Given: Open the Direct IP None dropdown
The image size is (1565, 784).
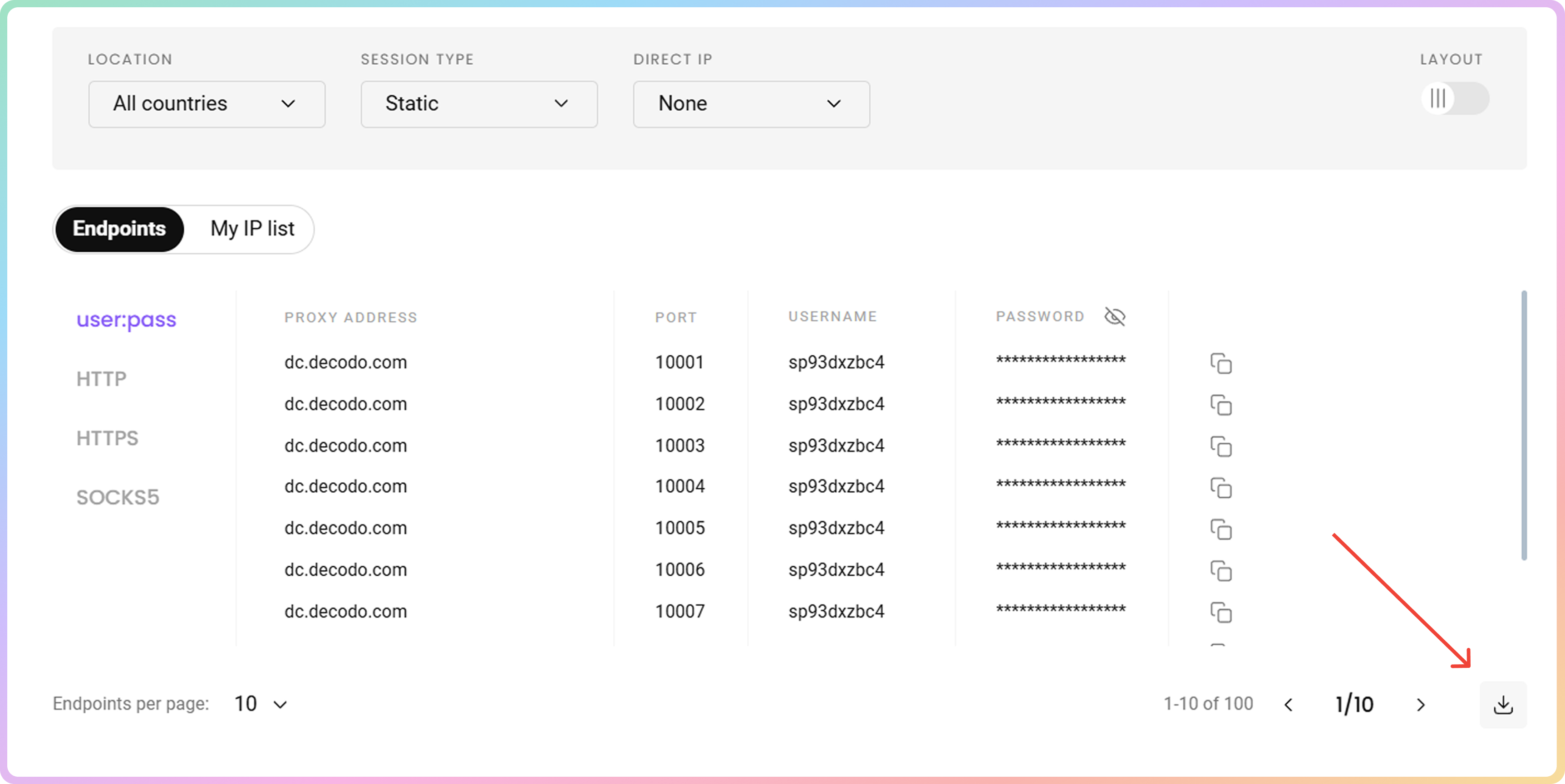Looking at the screenshot, I should [751, 104].
